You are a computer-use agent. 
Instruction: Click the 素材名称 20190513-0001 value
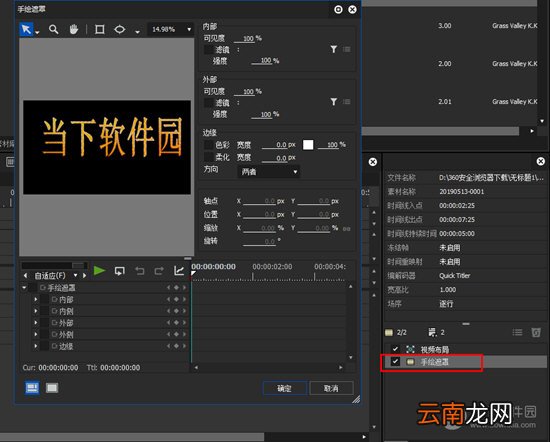tap(461, 192)
